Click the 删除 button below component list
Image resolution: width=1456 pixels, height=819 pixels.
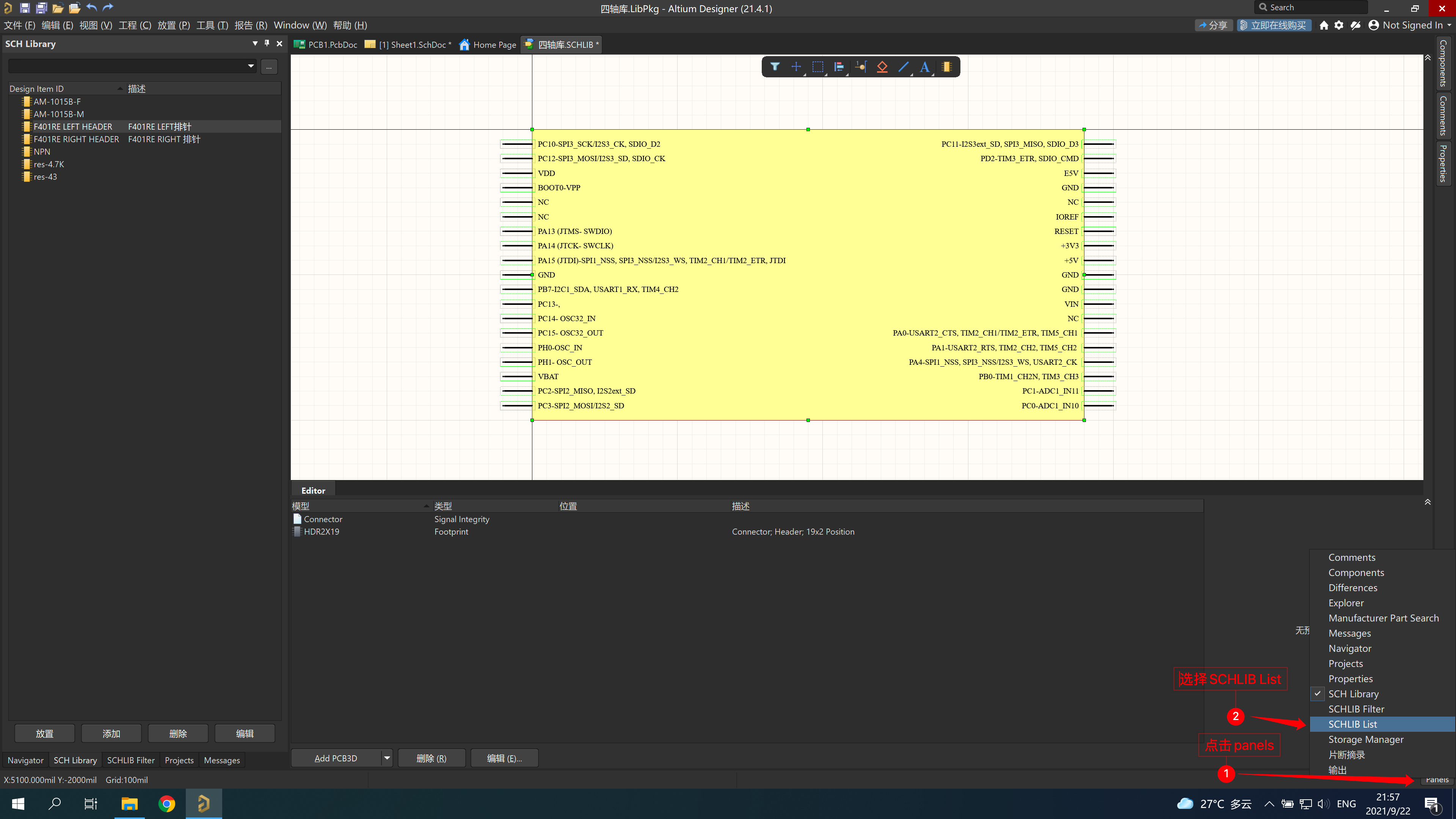pos(178,734)
